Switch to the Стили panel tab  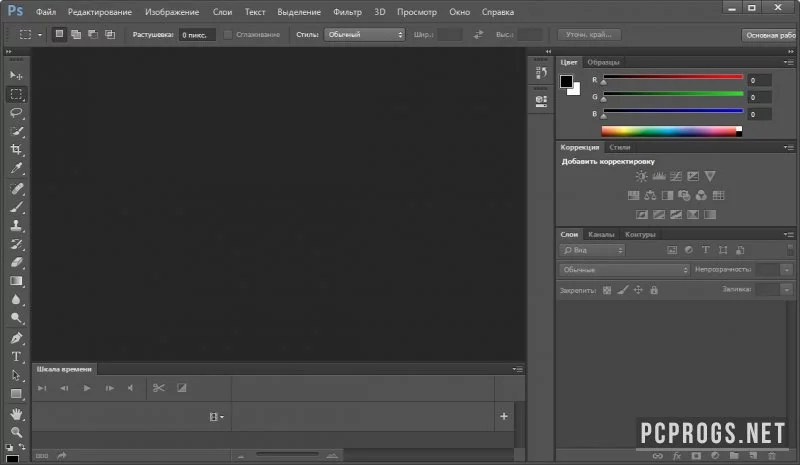[619, 148]
